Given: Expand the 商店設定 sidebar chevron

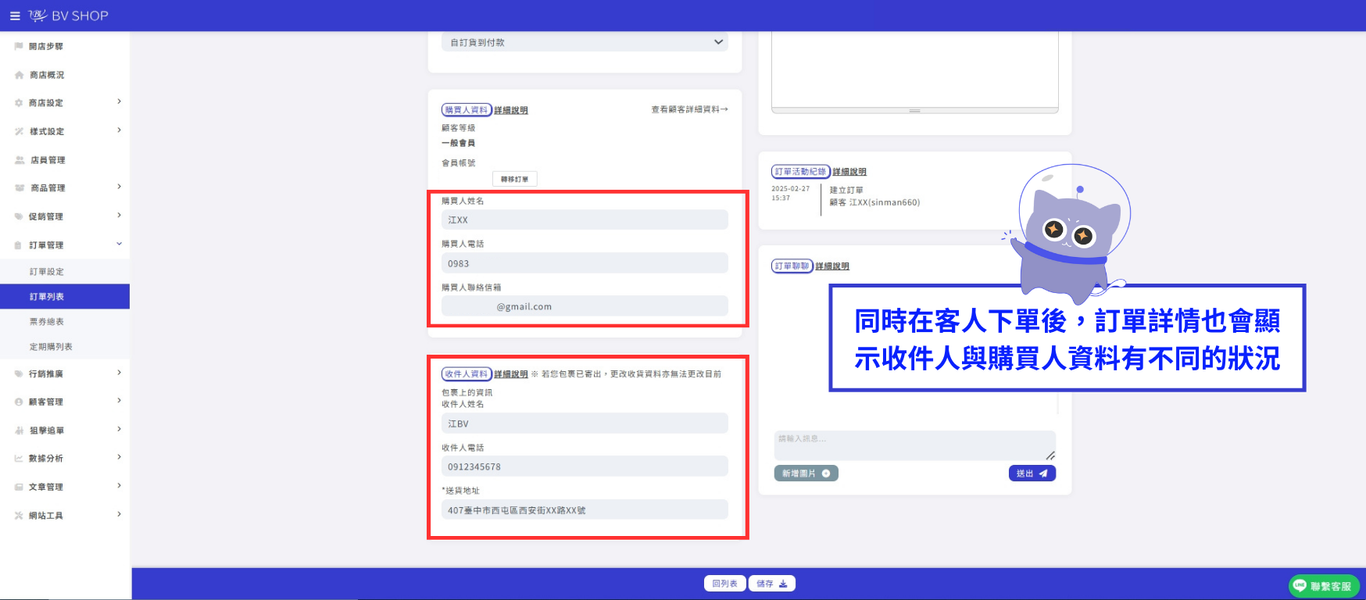Looking at the screenshot, I should coord(119,102).
